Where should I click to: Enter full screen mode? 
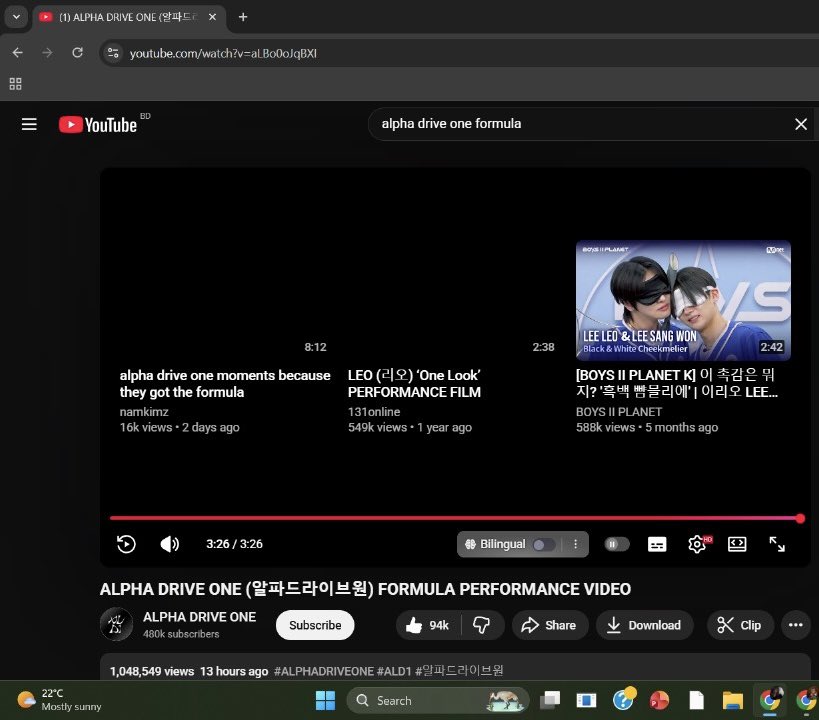pyautogui.click(x=777, y=544)
